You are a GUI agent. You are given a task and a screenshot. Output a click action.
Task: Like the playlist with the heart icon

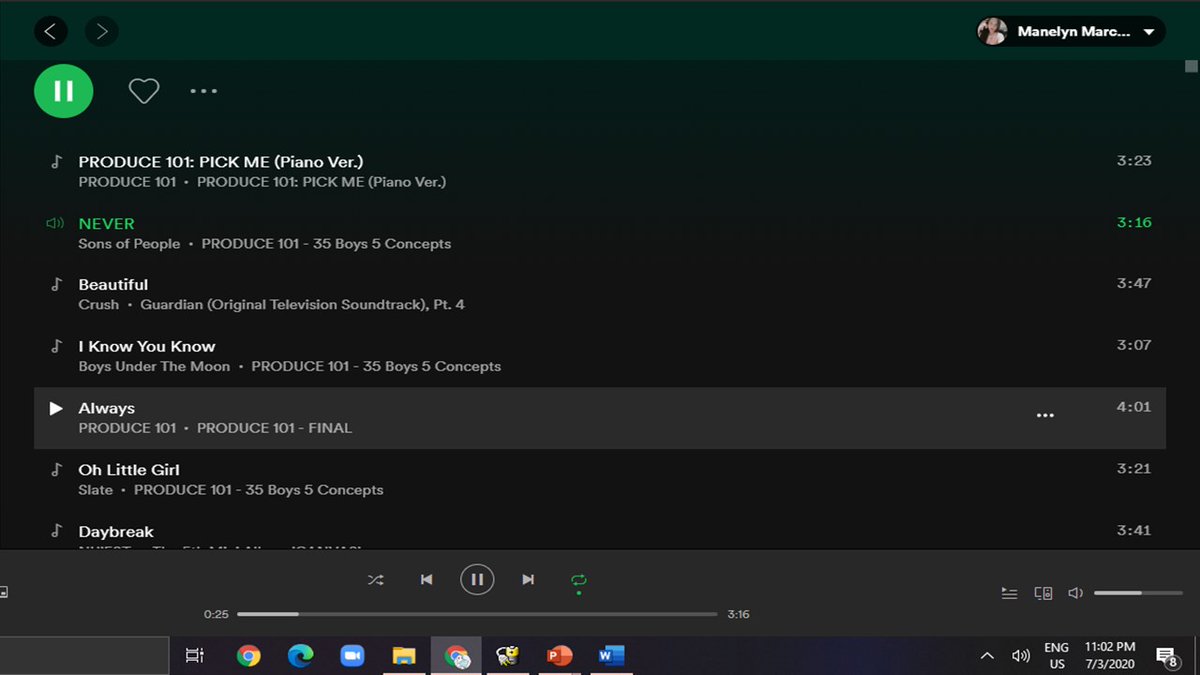pyautogui.click(x=144, y=91)
